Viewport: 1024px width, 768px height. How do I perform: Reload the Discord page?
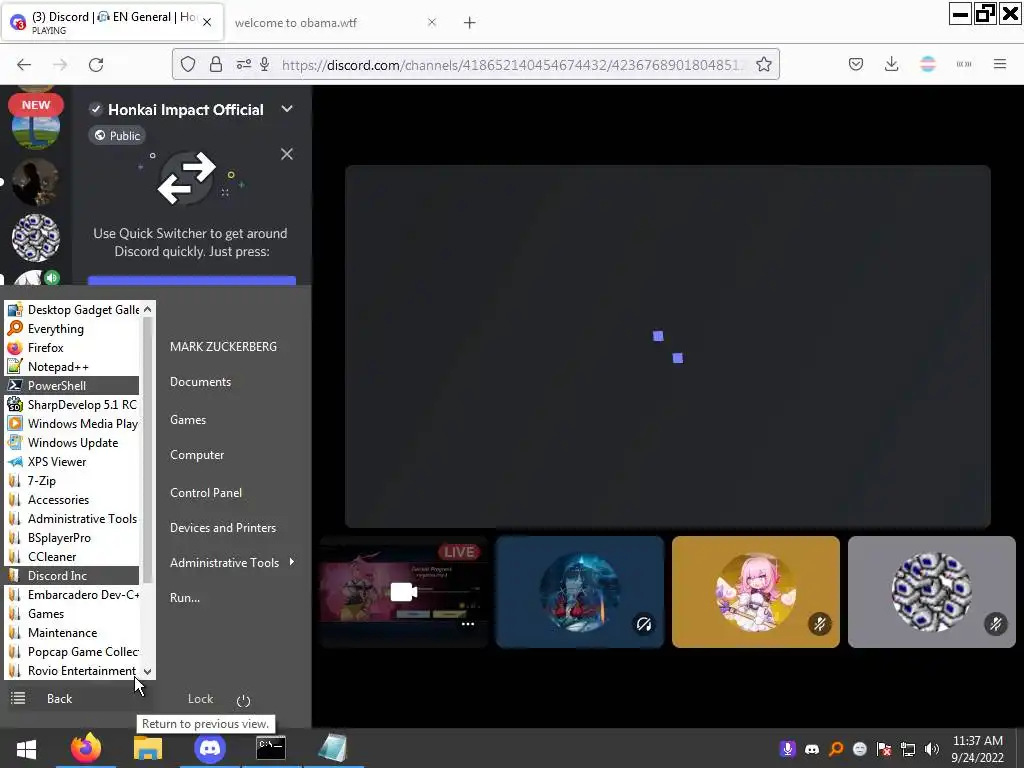click(96, 65)
